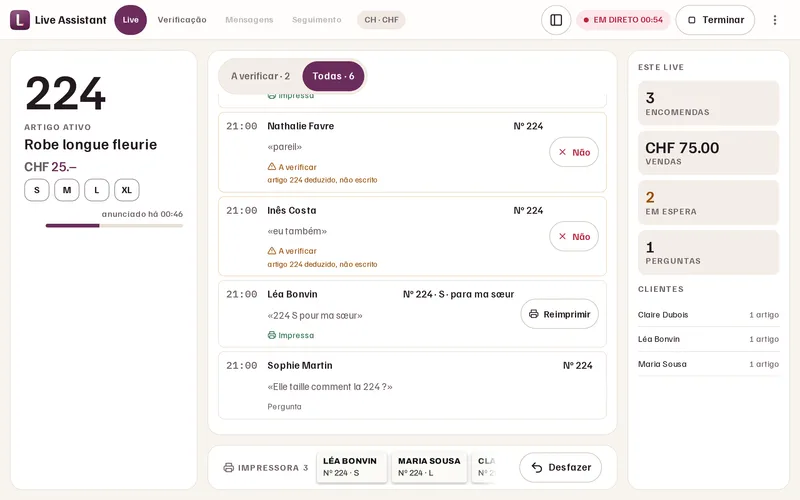Click warning icon in Nathalie Favre's row
This screenshot has height=500, width=800.
pos(272,166)
